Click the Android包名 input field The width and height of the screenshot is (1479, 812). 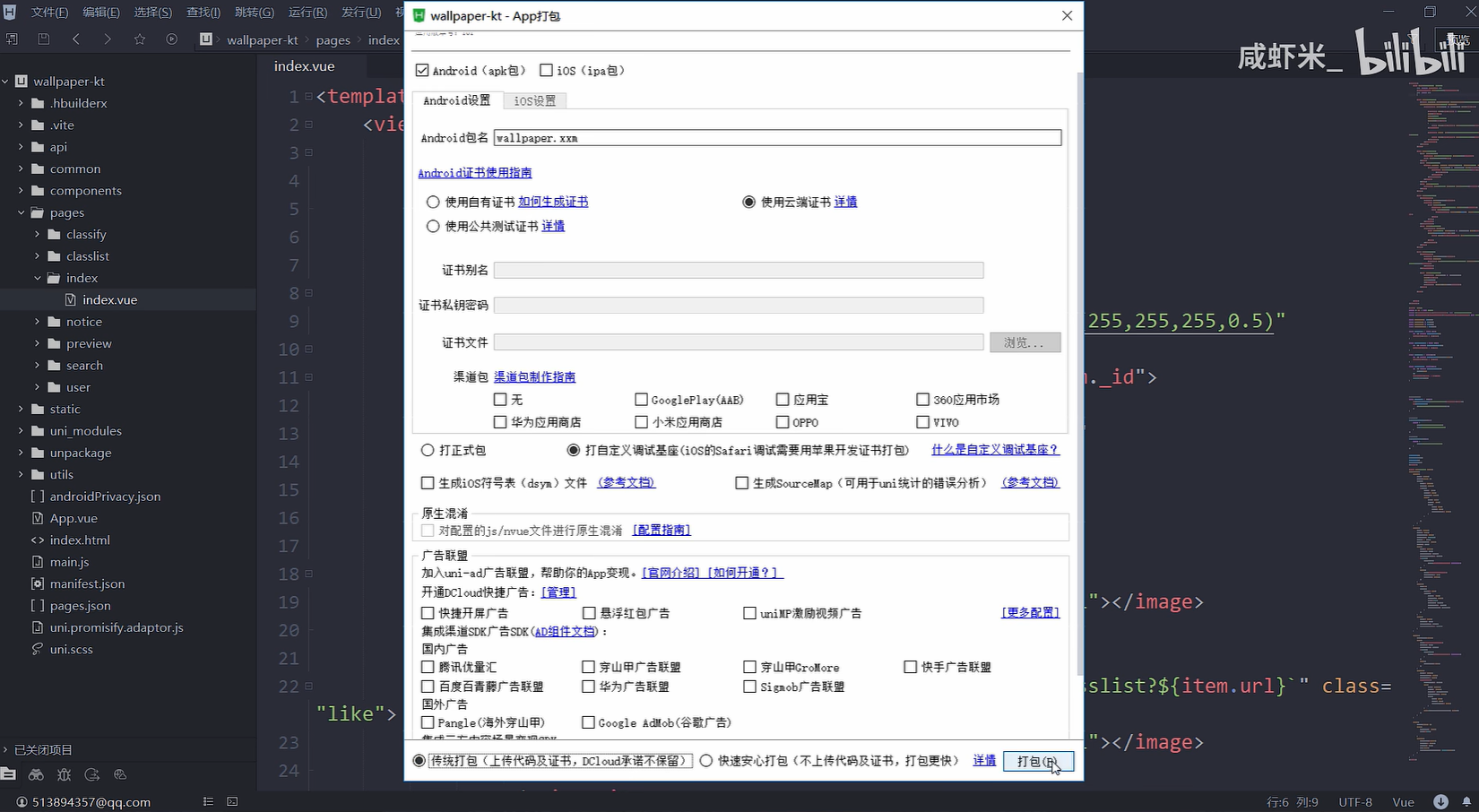click(777, 138)
